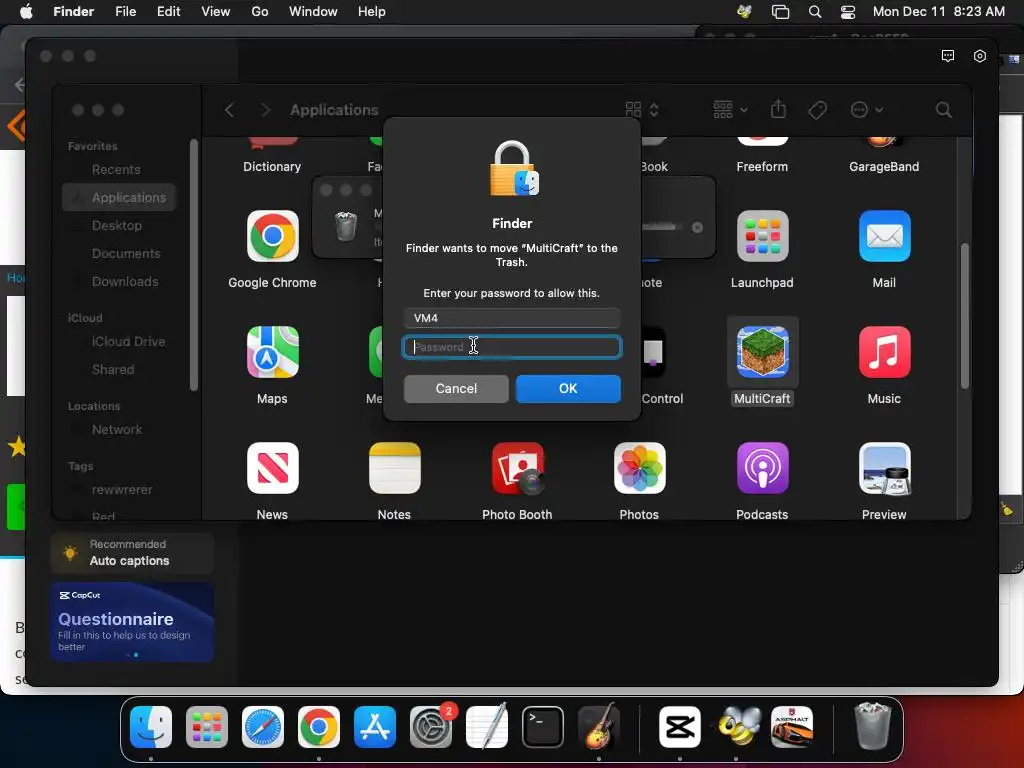Select Desktop in the Finder sidebar
The image size is (1024, 768).
(x=119, y=225)
